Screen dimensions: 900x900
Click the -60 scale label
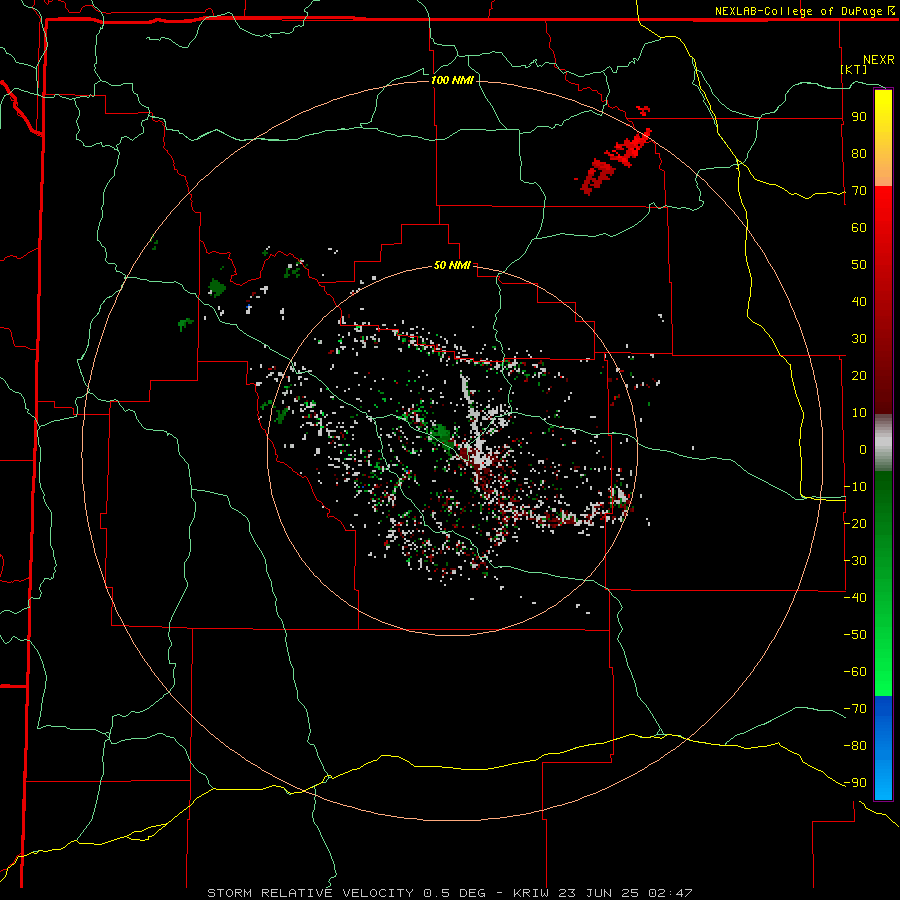point(855,672)
